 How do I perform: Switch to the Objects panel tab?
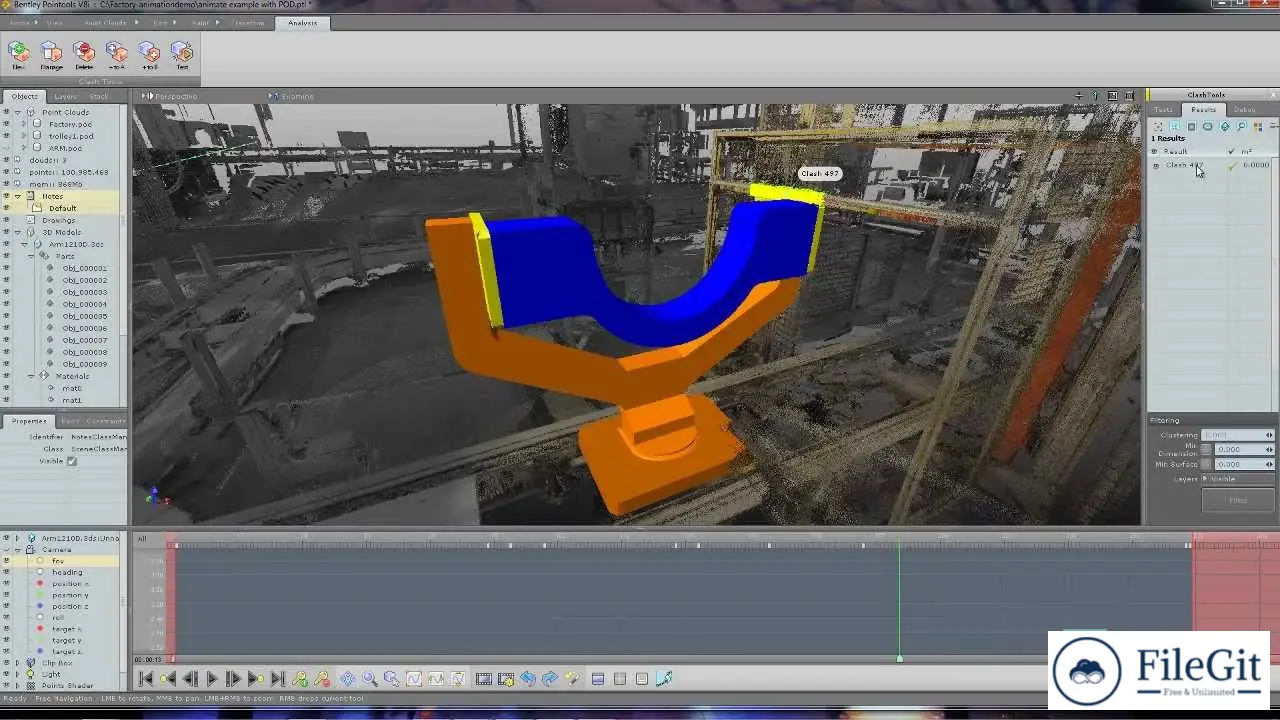[x=24, y=96]
